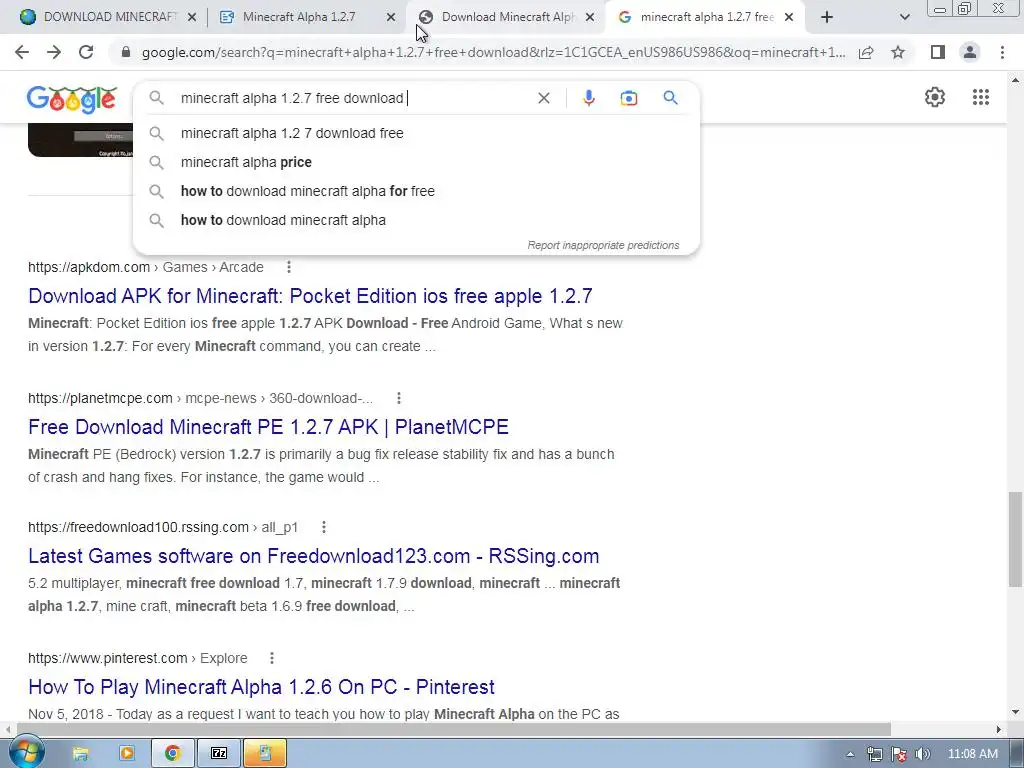1024x768 pixels.
Task: Close the Download Minecraft Alph tab
Action: coord(590,18)
